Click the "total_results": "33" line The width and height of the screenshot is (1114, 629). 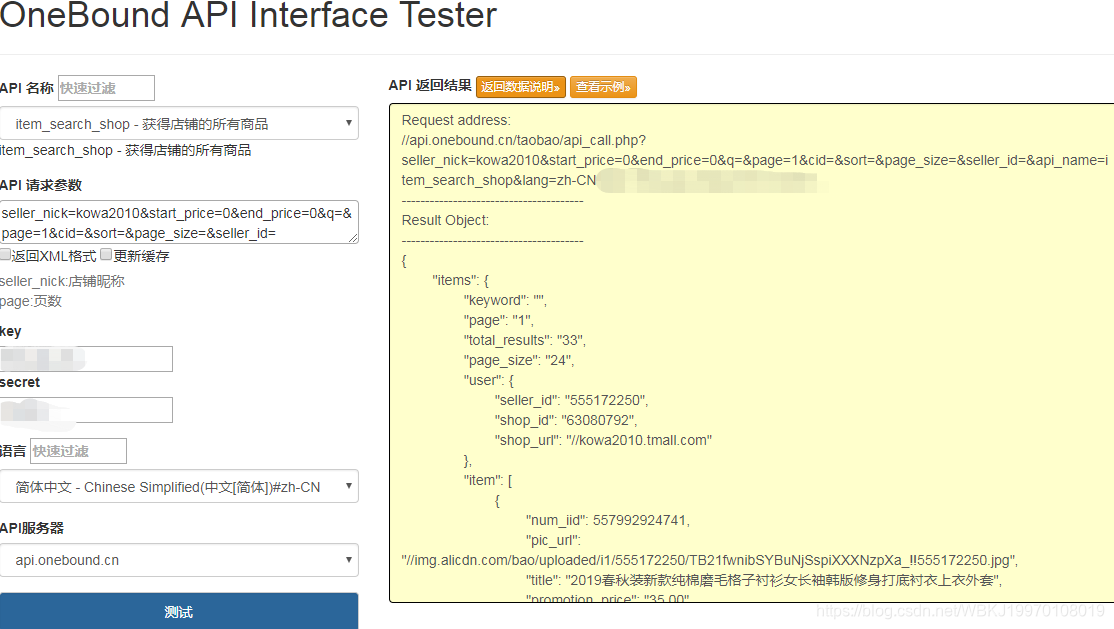tap(525, 340)
